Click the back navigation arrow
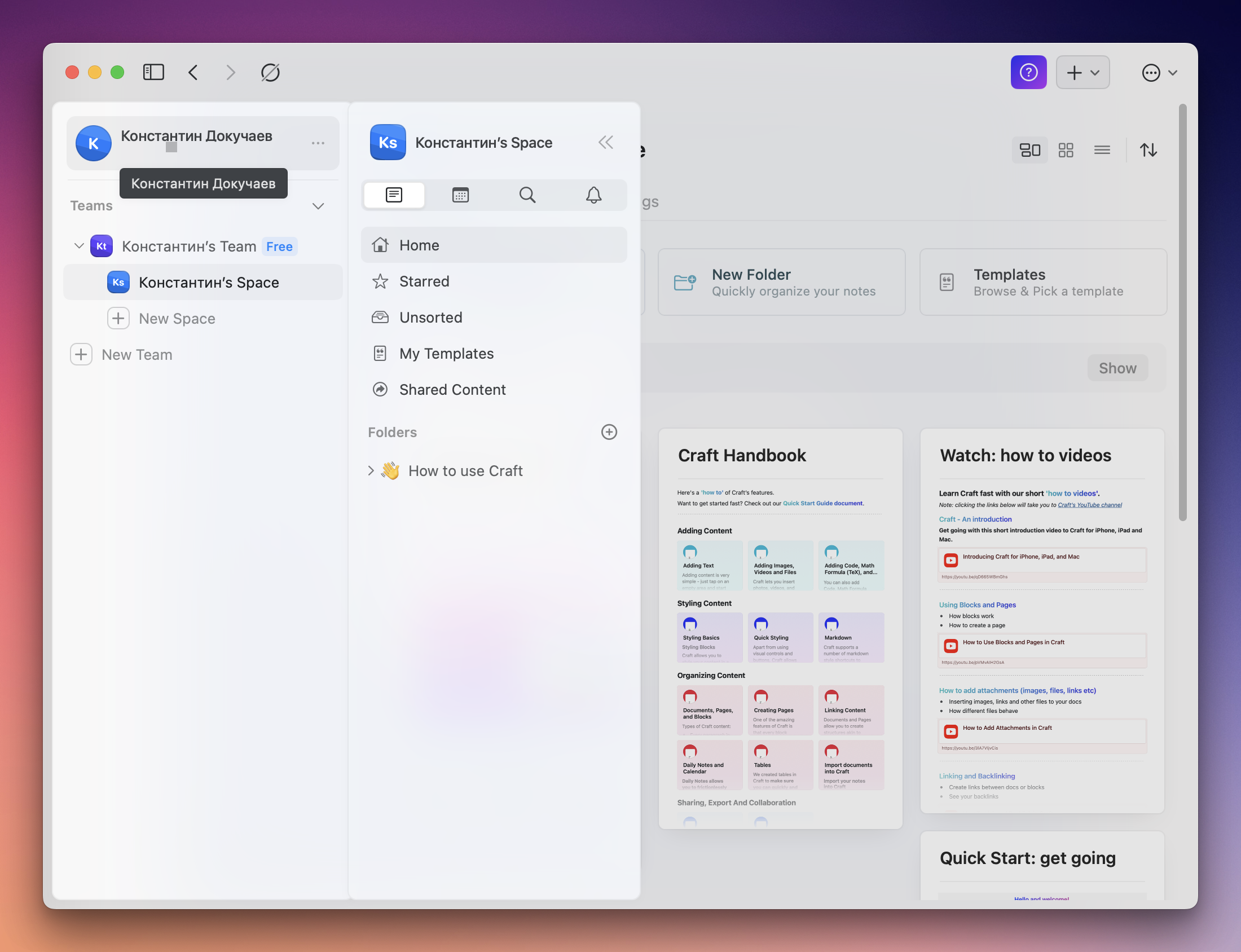Viewport: 1241px width, 952px height. 193,72
